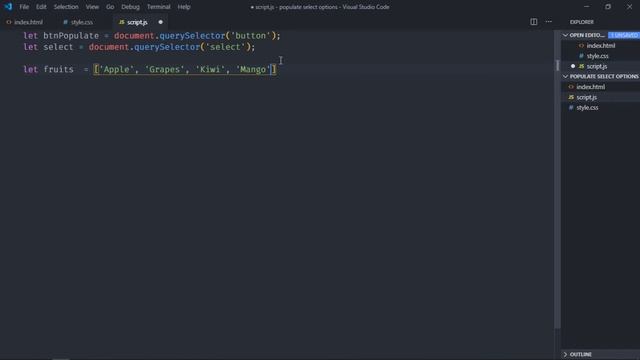Click the CSS hash icon beside project style.css
The image size is (640, 360).
click(x=571, y=108)
